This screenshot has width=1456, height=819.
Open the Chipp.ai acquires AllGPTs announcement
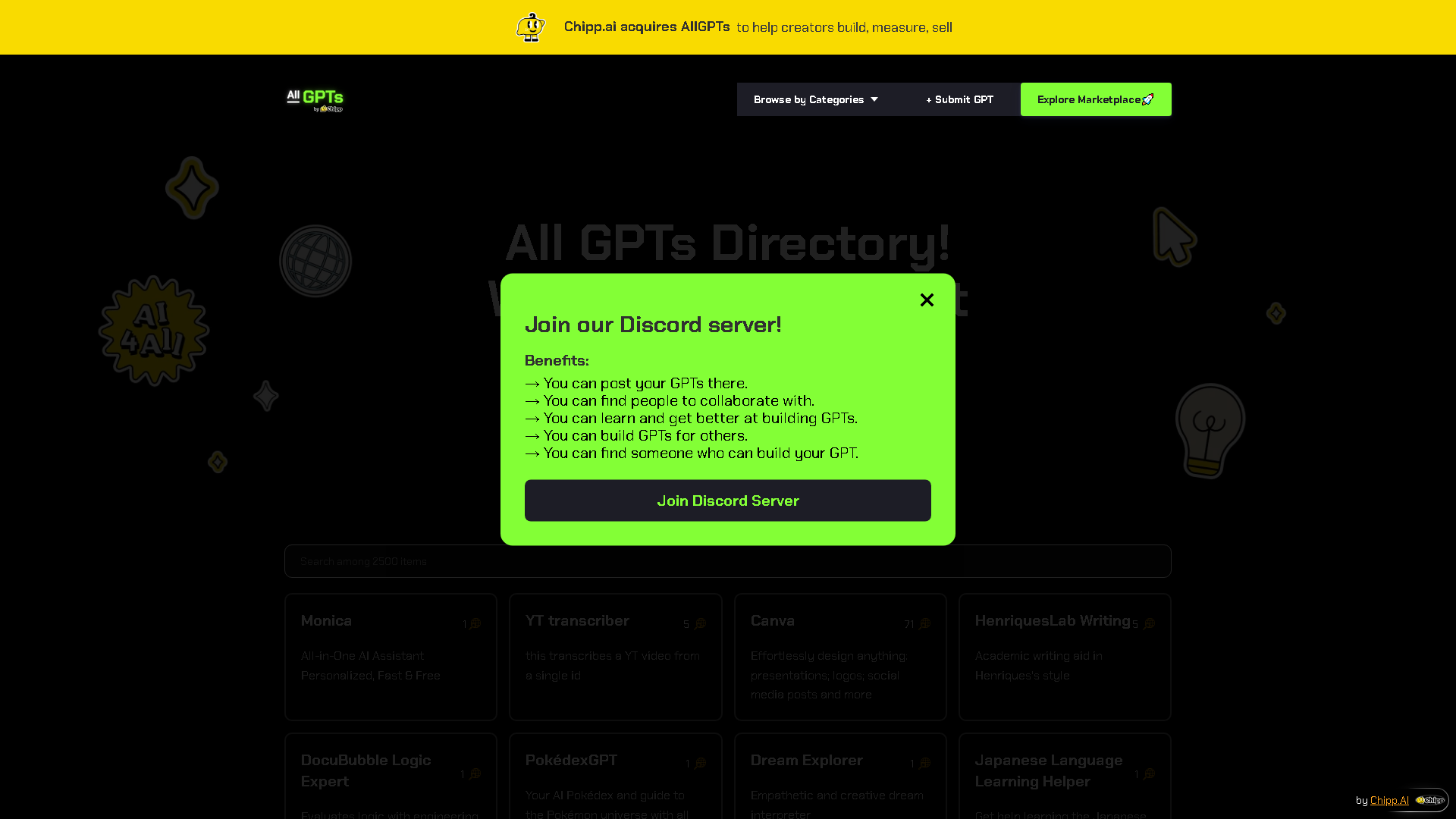647,27
